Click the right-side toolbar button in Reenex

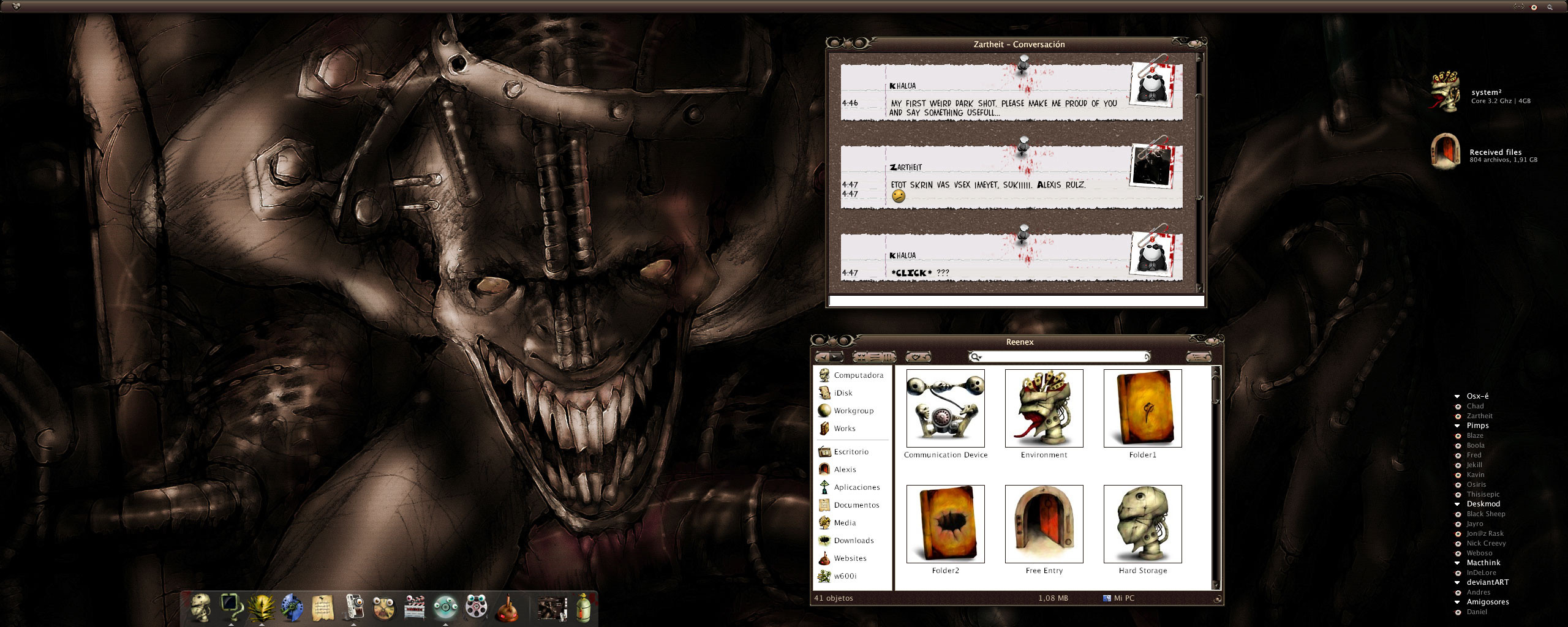(1199, 357)
